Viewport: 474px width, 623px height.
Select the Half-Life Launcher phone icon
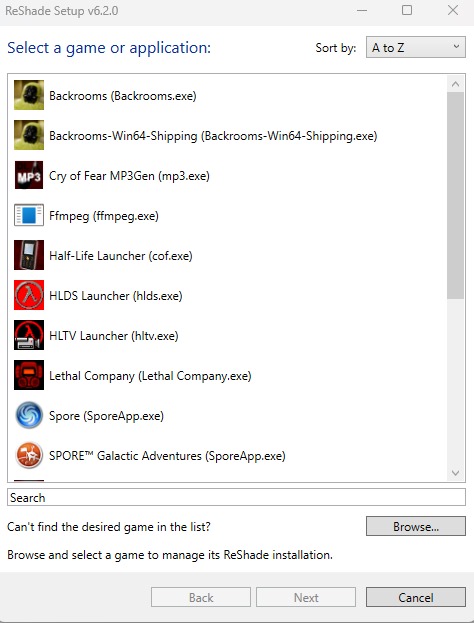tap(29, 255)
